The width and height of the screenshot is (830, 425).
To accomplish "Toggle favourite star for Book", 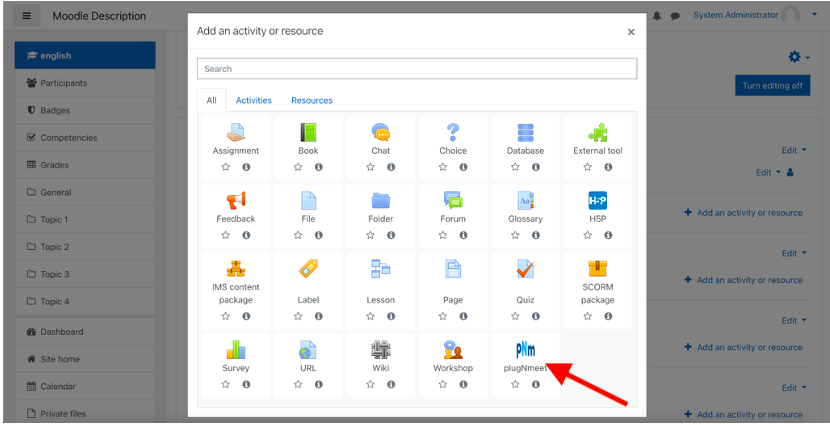I will tap(298, 167).
